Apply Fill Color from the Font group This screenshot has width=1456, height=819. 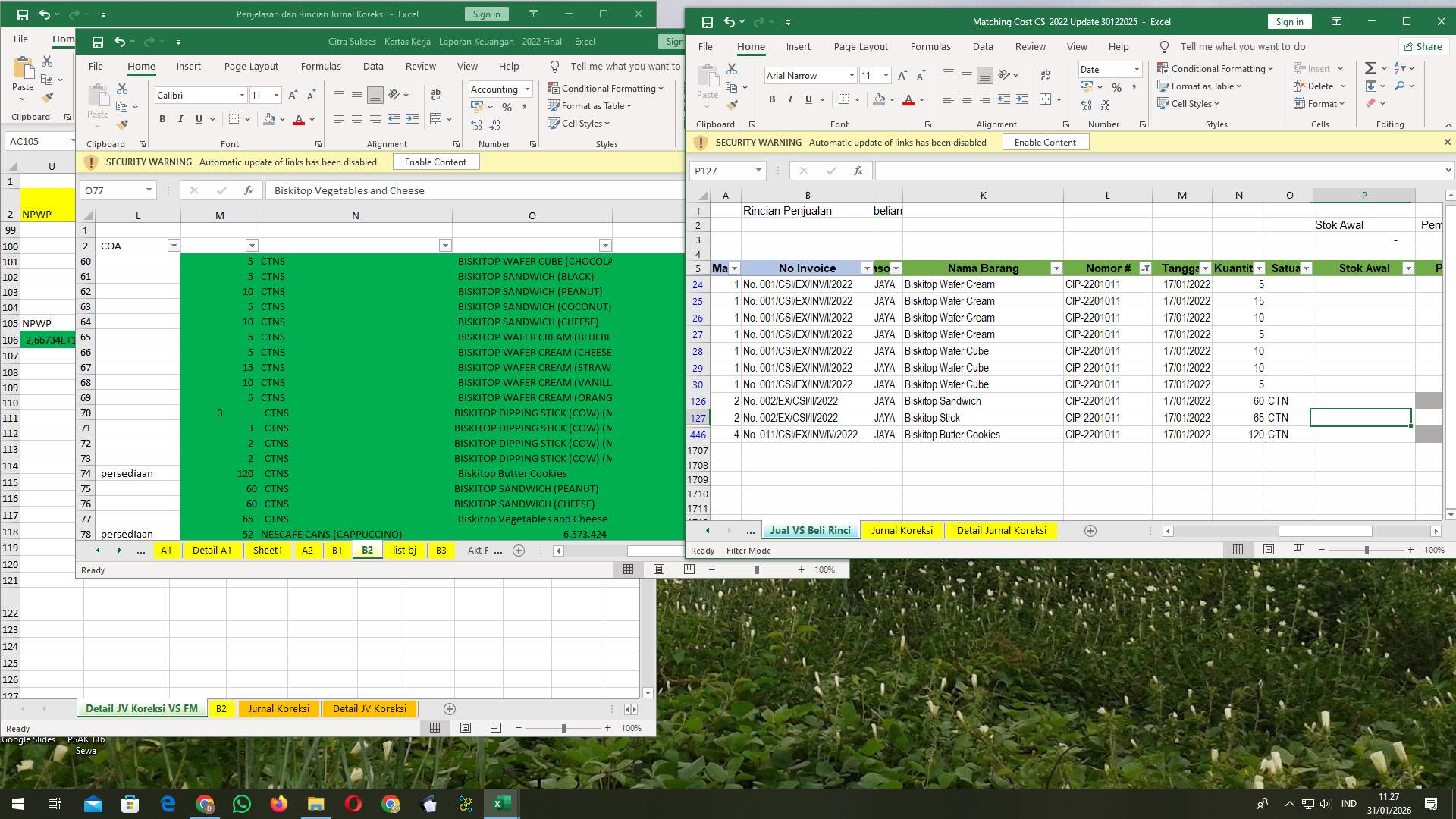[x=880, y=99]
